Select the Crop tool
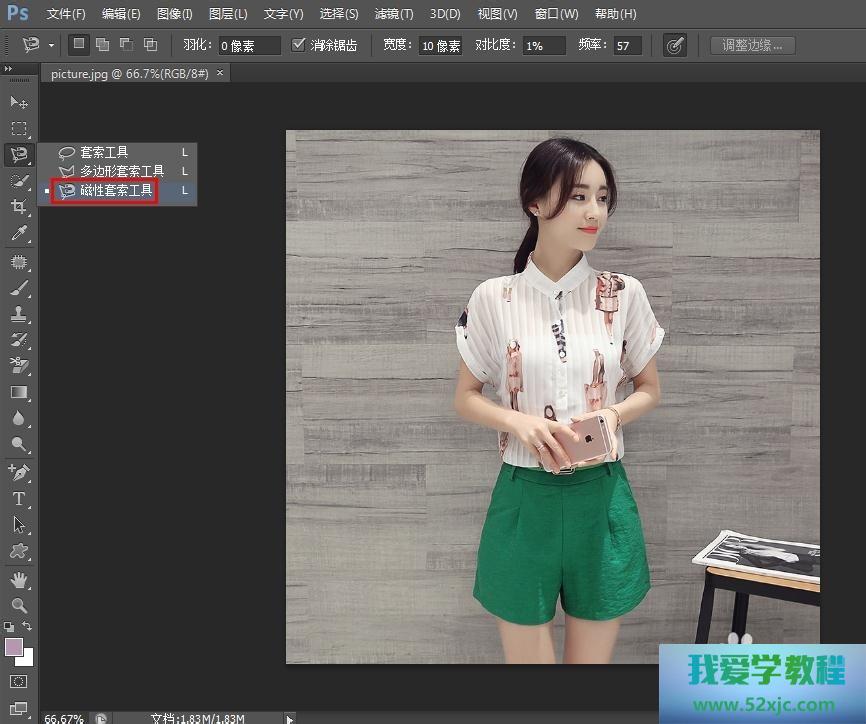866x724 pixels. coord(19,207)
